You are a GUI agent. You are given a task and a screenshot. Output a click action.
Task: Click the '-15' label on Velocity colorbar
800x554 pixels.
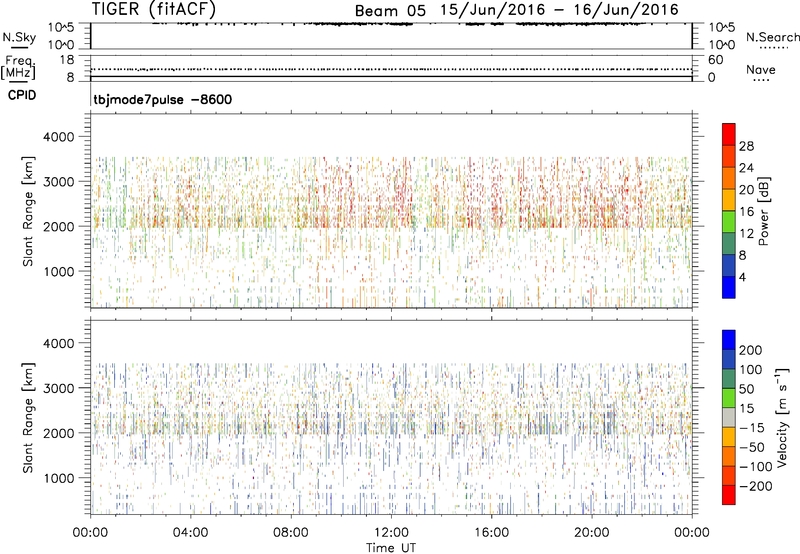pyautogui.click(x=752, y=427)
